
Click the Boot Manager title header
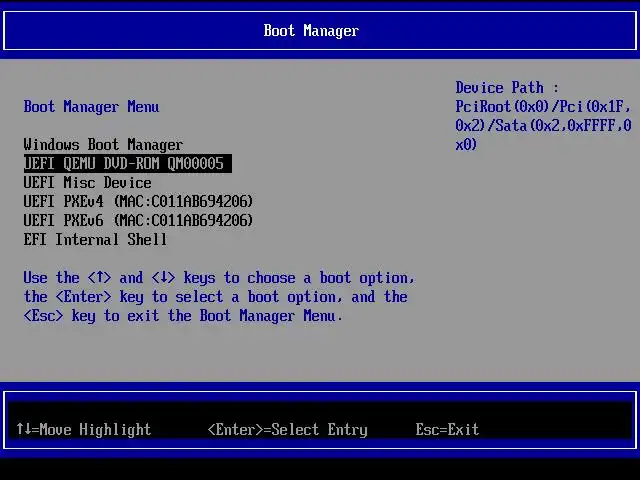pyautogui.click(x=311, y=31)
